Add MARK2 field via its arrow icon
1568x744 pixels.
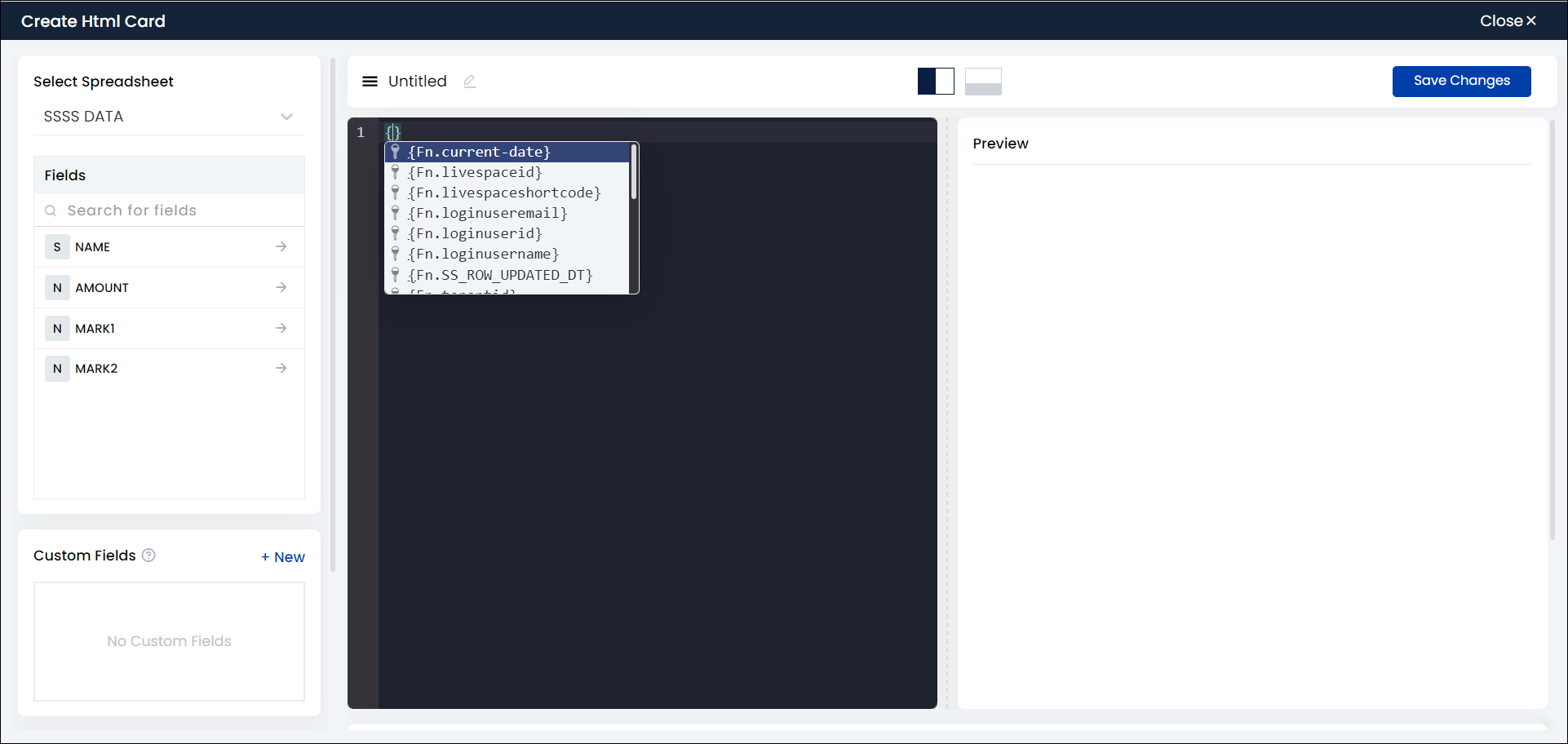281,369
